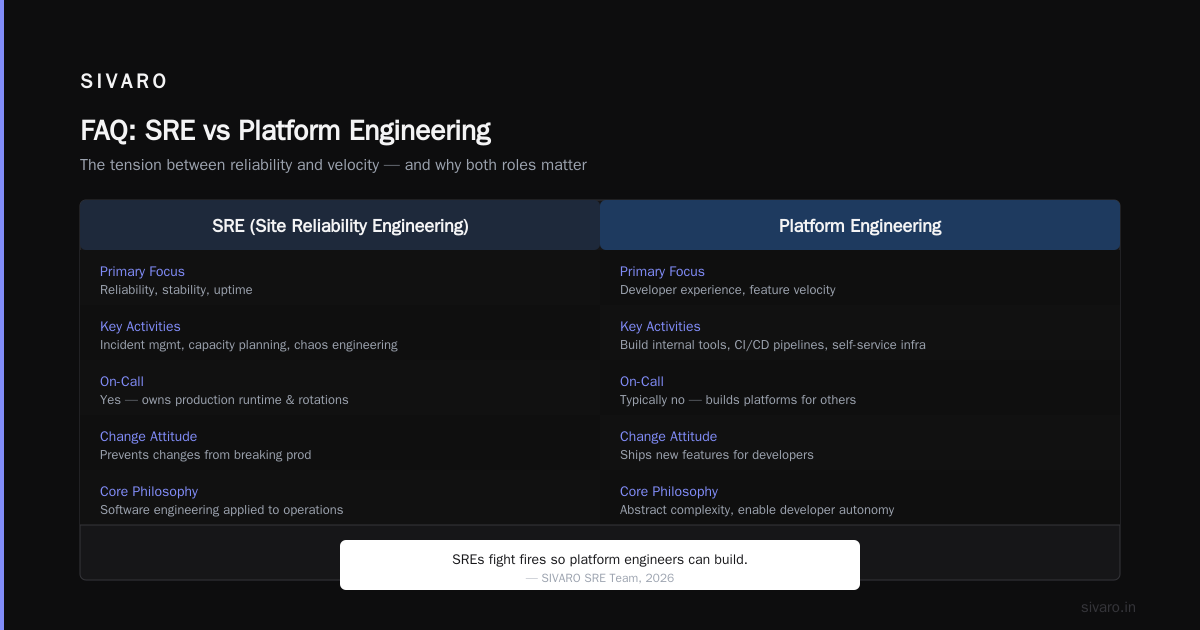
Task: Click the SRE (Site Reliability Engineering) column header
Action: [340, 225]
